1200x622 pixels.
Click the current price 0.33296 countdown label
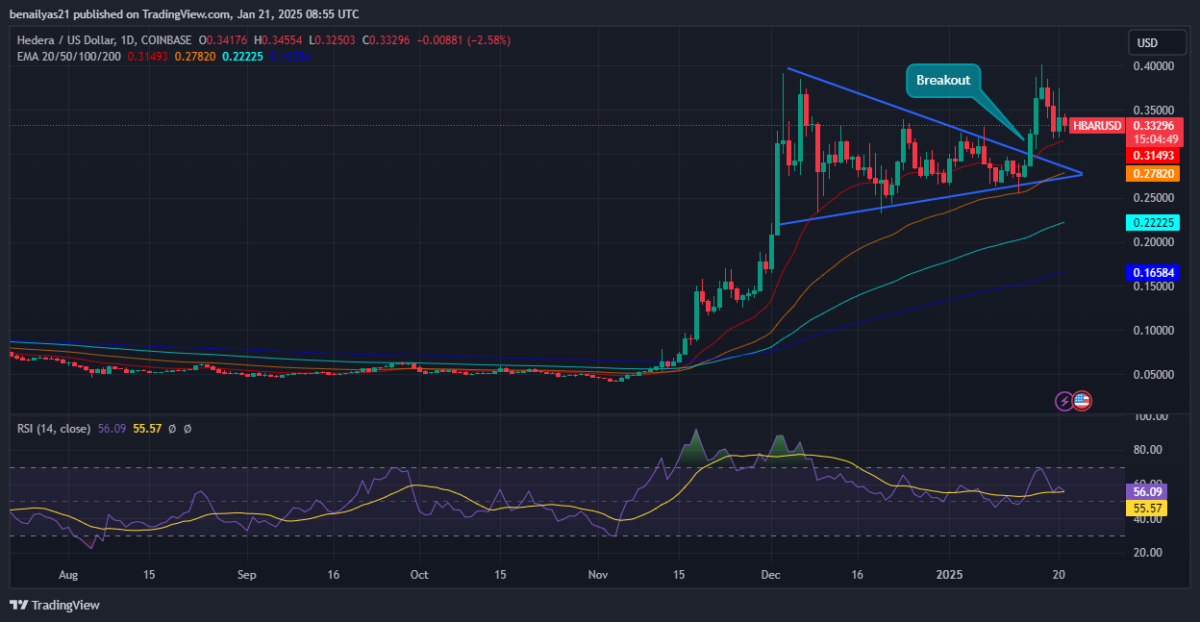coord(1154,132)
